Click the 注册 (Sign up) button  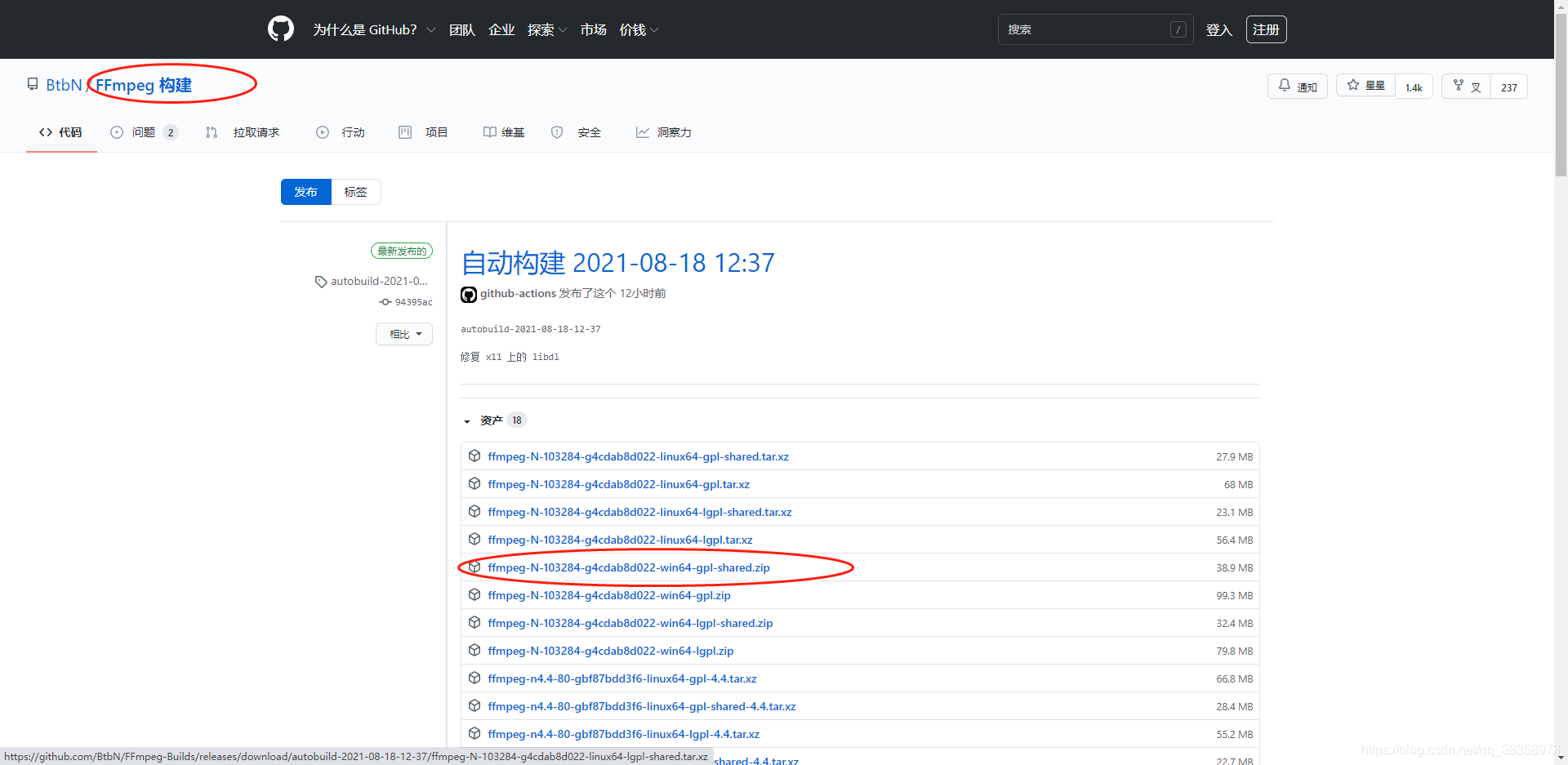coord(1267,29)
